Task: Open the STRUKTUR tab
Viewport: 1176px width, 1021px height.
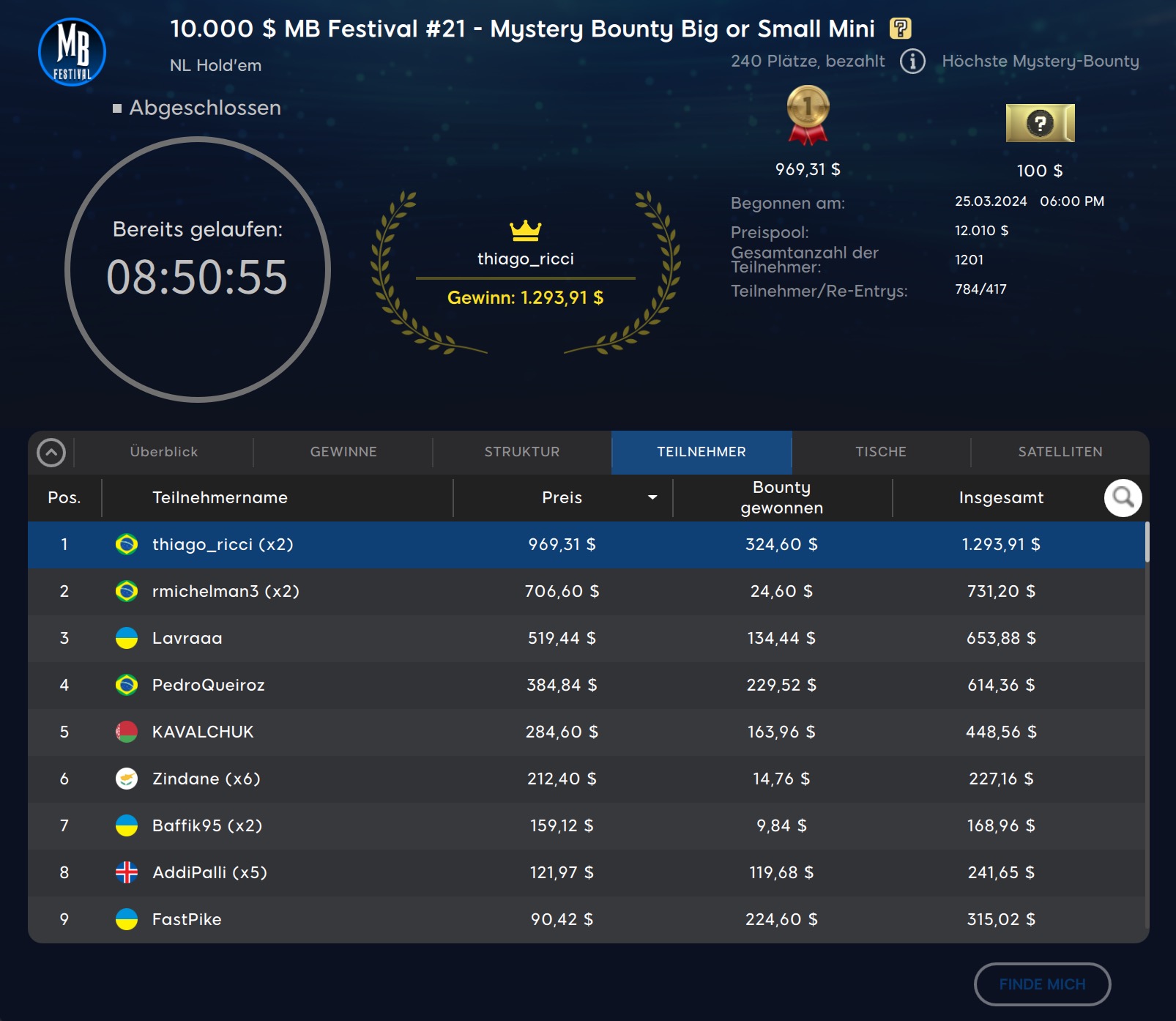Action: click(522, 452)
